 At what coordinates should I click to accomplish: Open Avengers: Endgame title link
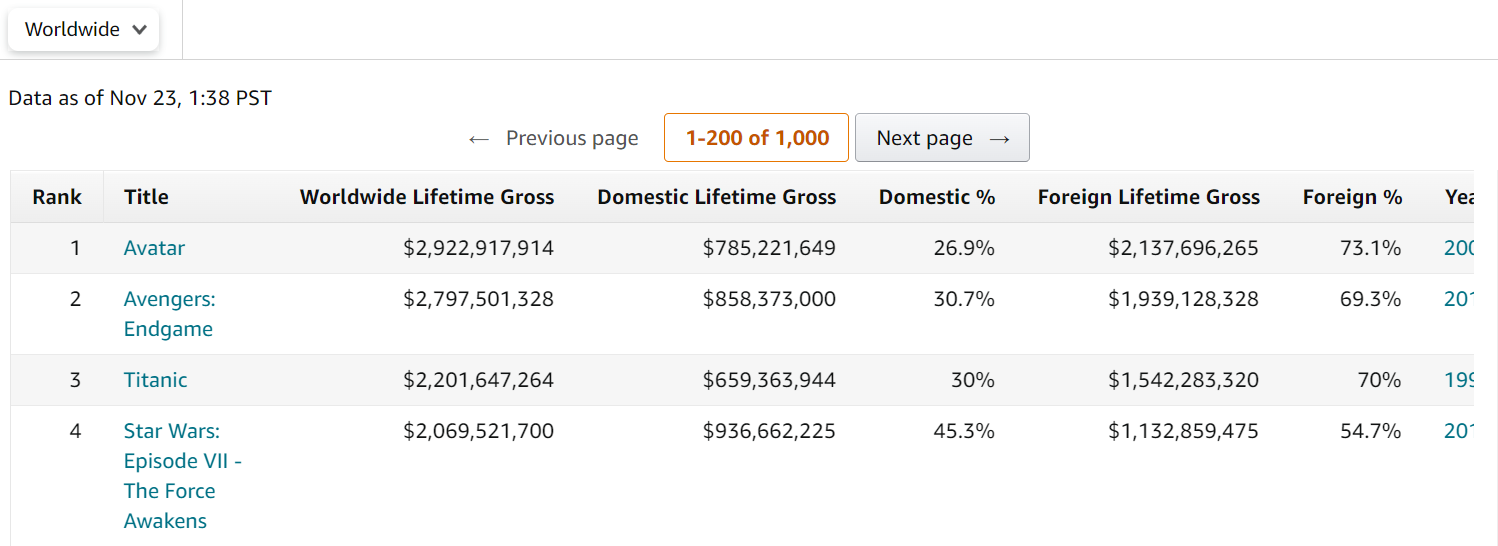(x=170, y=314)
